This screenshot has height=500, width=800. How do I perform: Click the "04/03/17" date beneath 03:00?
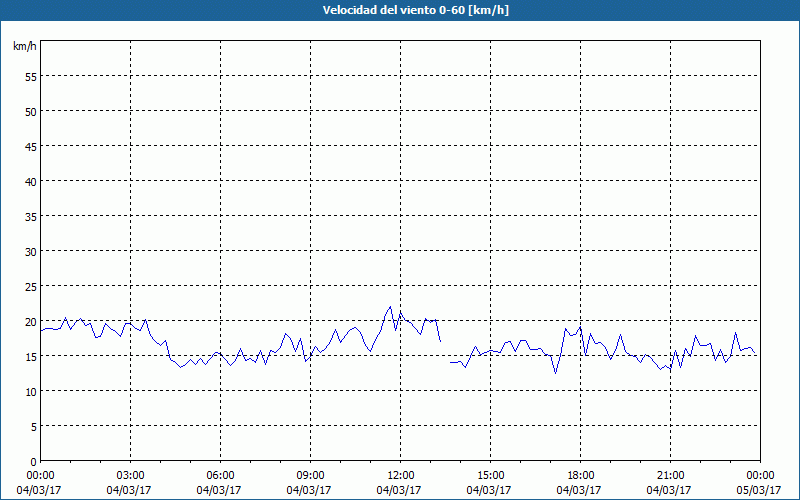click(x=129, y=490)
